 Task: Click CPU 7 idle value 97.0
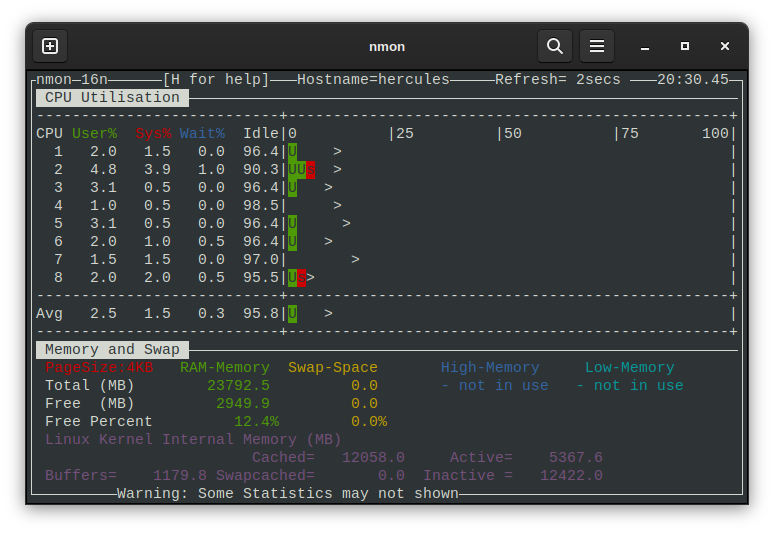261,260
